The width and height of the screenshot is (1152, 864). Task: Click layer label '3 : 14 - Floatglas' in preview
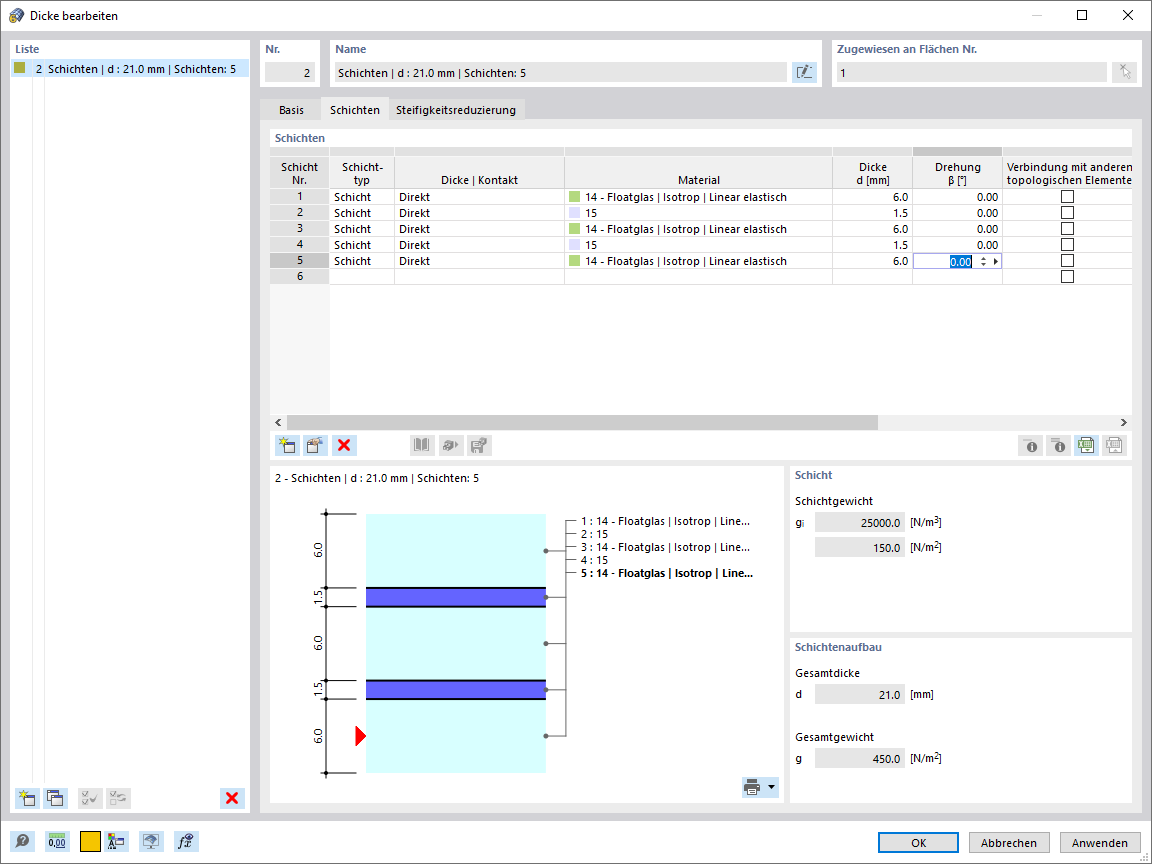pyautogui.click(x=666, y=547)
